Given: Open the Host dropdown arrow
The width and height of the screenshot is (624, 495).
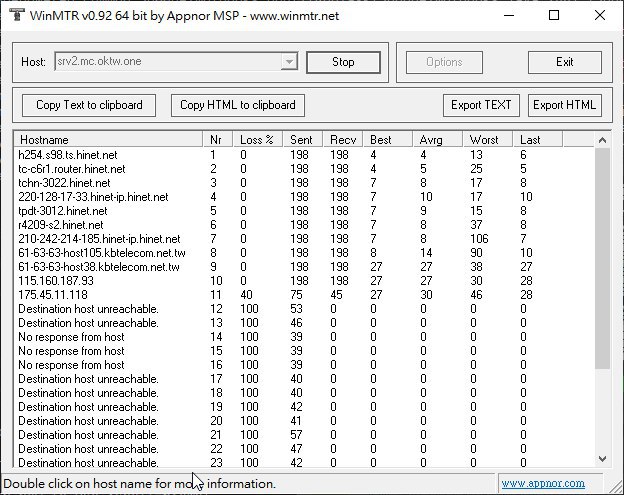Looking at the screenshot, I should coord(289,62).
